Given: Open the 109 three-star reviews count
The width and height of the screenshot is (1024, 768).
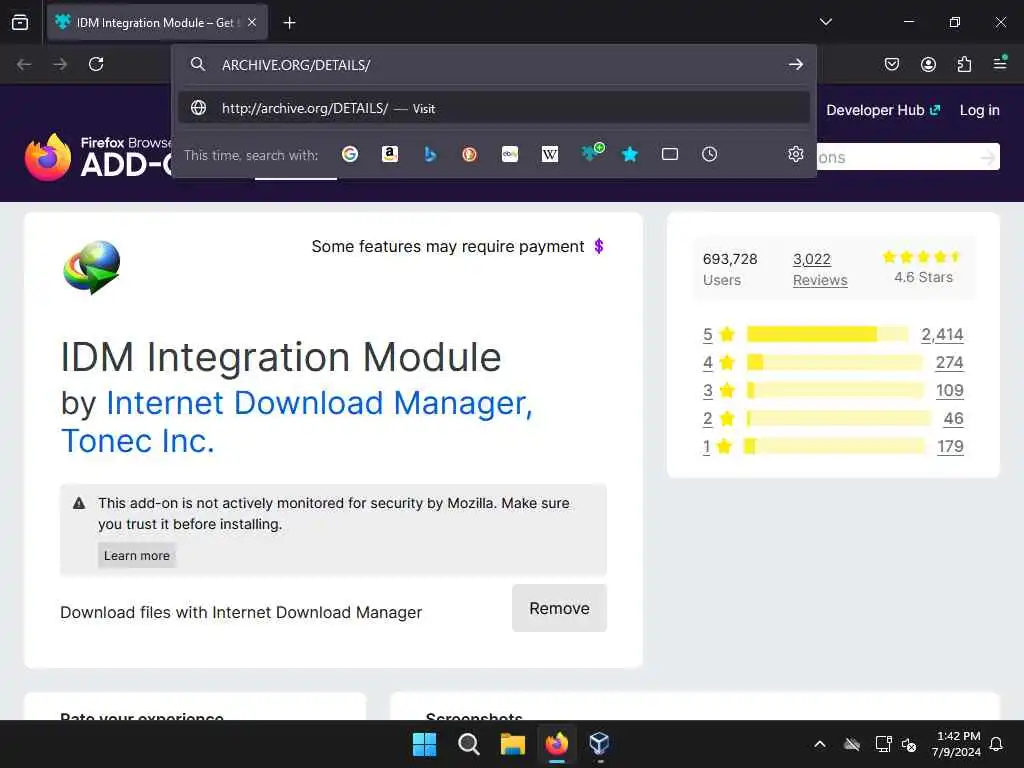Looking at the screenshot, I should pos(950,391).
